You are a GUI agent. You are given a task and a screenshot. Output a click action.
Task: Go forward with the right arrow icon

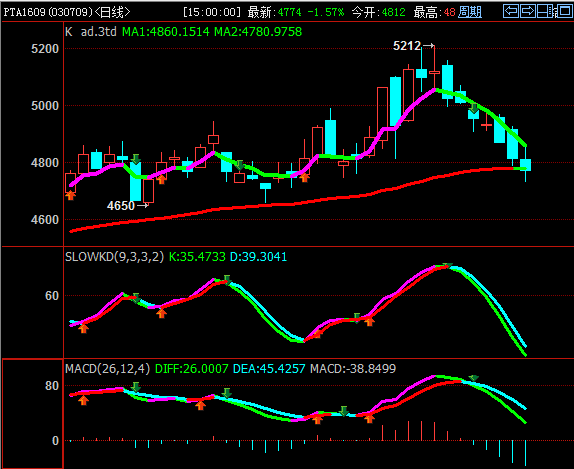pyautogui.click(x=528, y=11)
